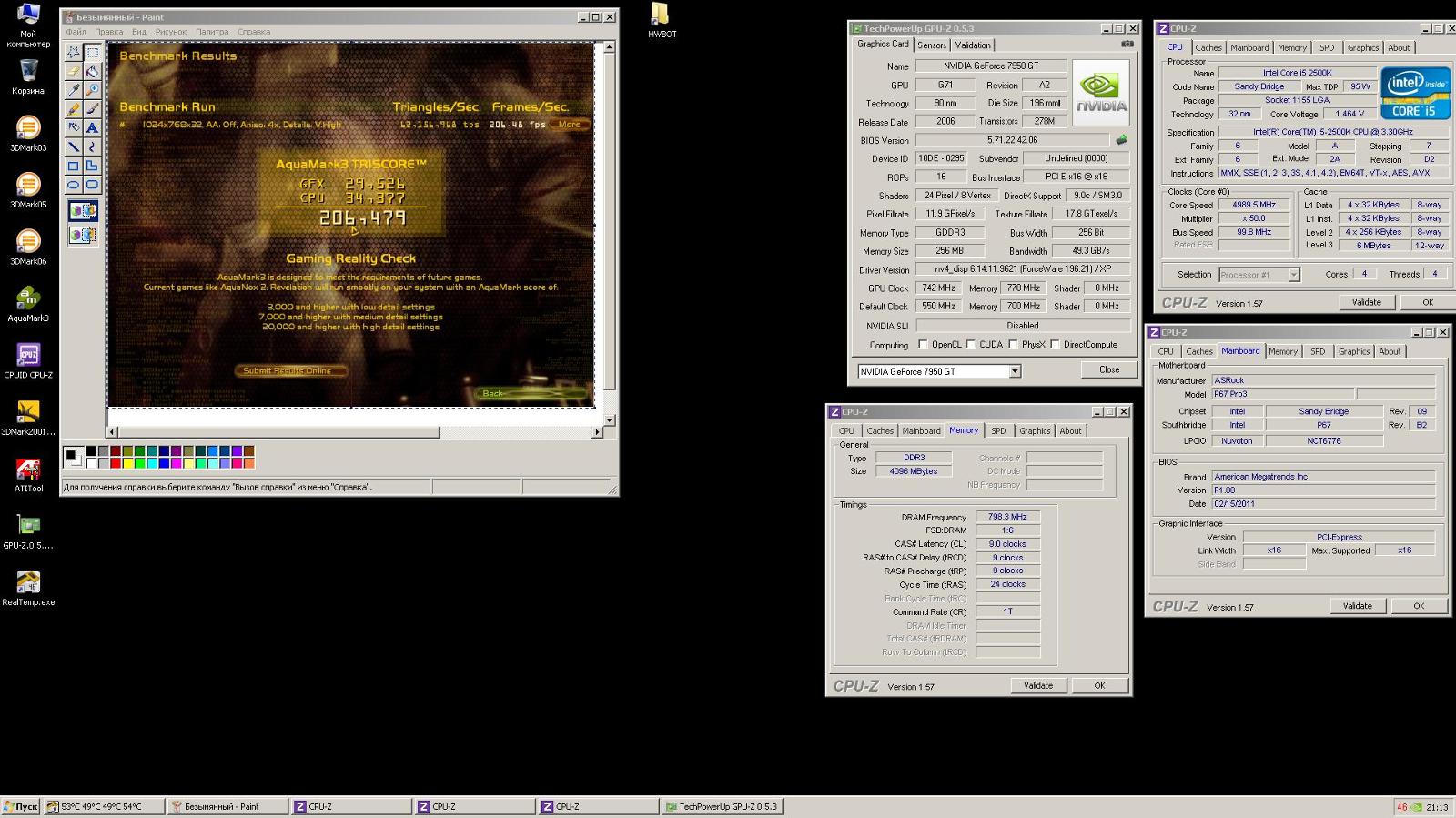
Task: Pick the white palette color in Paint
Action: coord(91,463)
